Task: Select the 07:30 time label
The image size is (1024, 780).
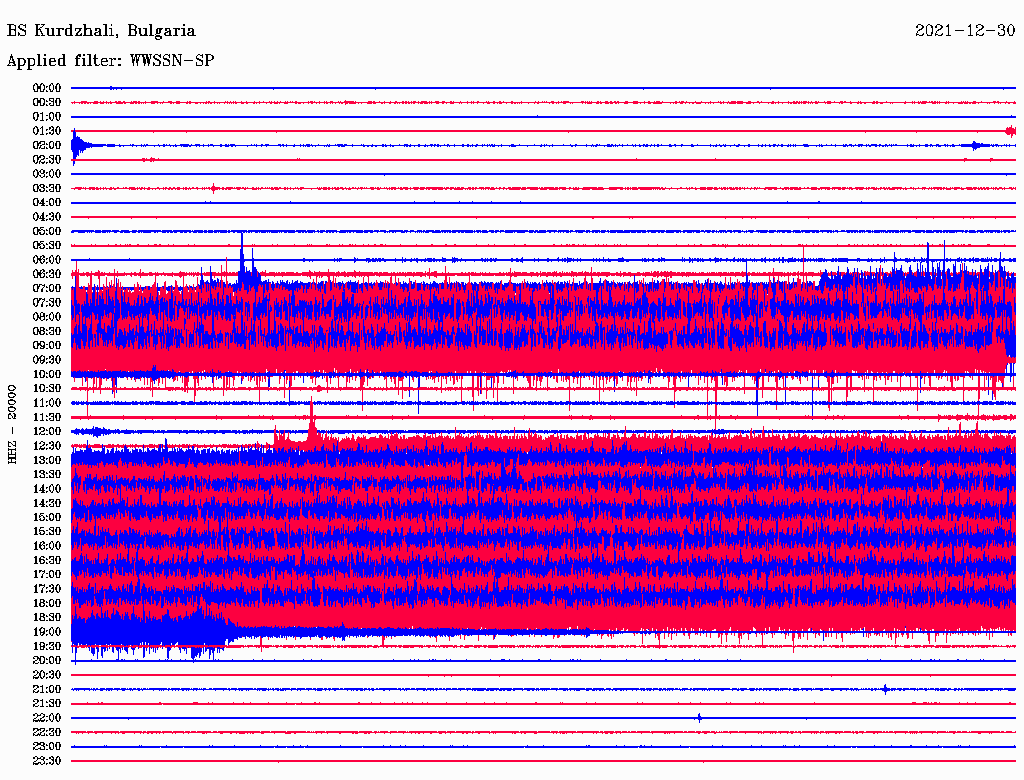Action: 47,303
